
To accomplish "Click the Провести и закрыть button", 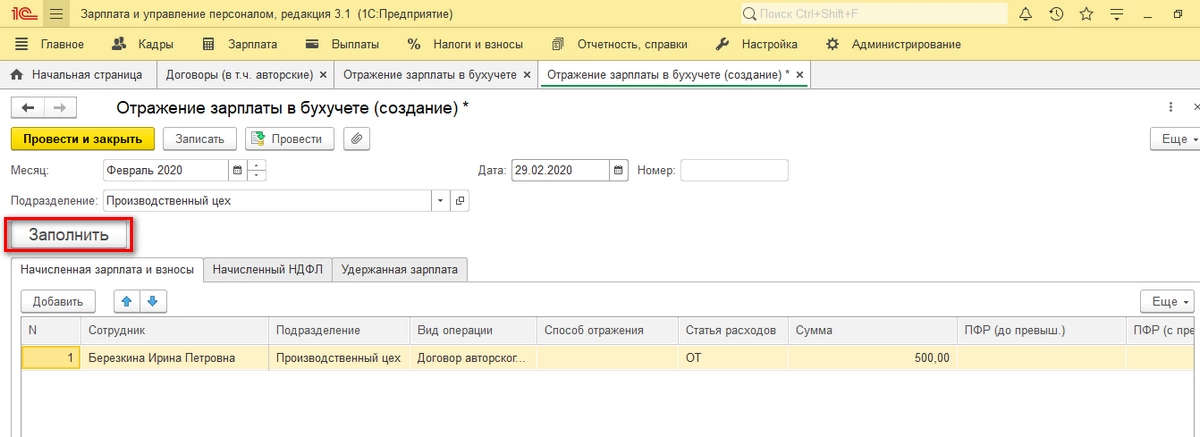I will [x=83, y=139].
